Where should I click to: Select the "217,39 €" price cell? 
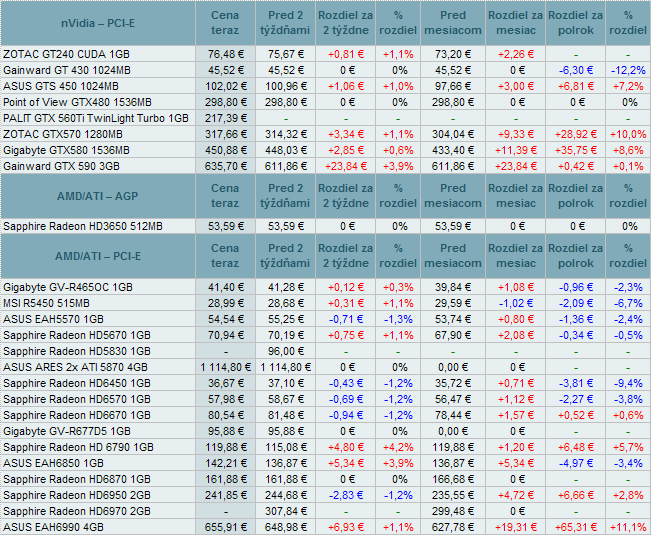tap(226, 118)
